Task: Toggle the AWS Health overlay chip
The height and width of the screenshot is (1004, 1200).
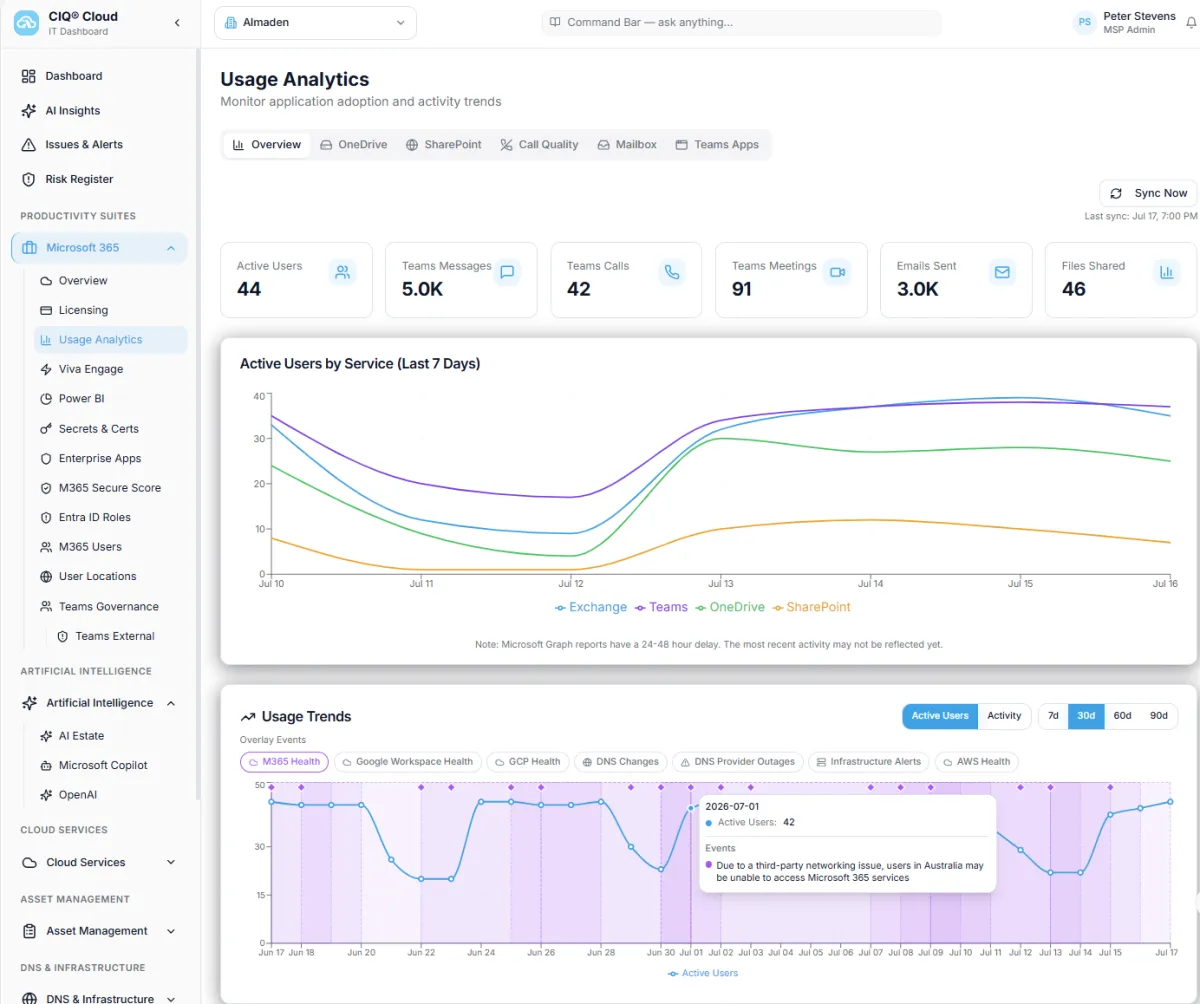Action: tap(976, 762)
